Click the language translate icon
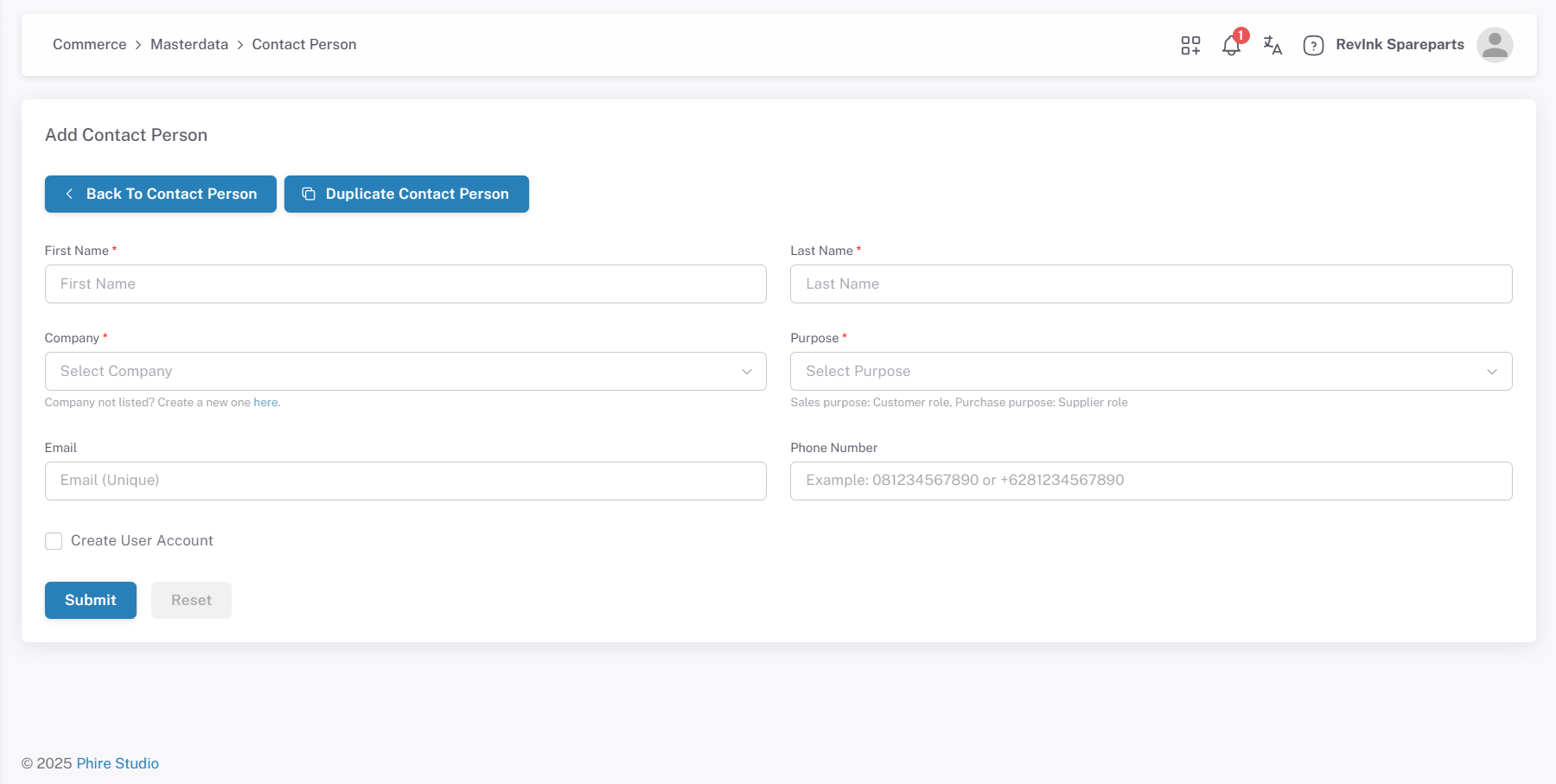1556x784 pixels. [x=1272, y=45]
